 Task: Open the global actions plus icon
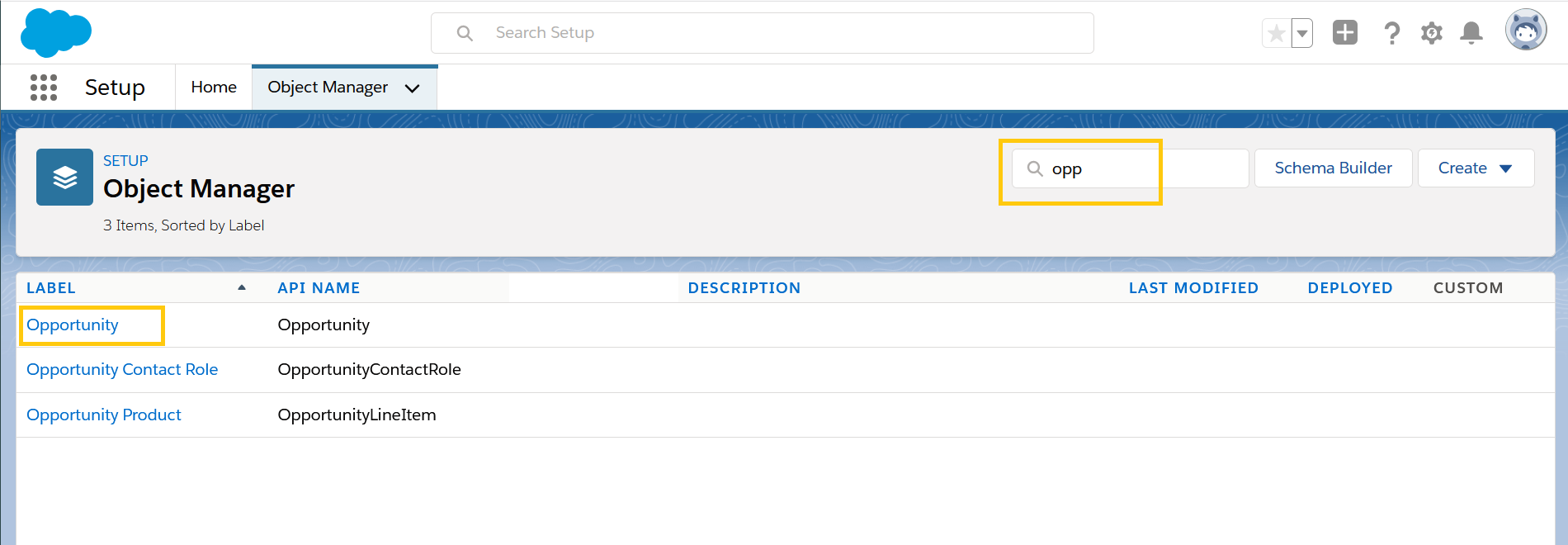[x=1345, y=33]
